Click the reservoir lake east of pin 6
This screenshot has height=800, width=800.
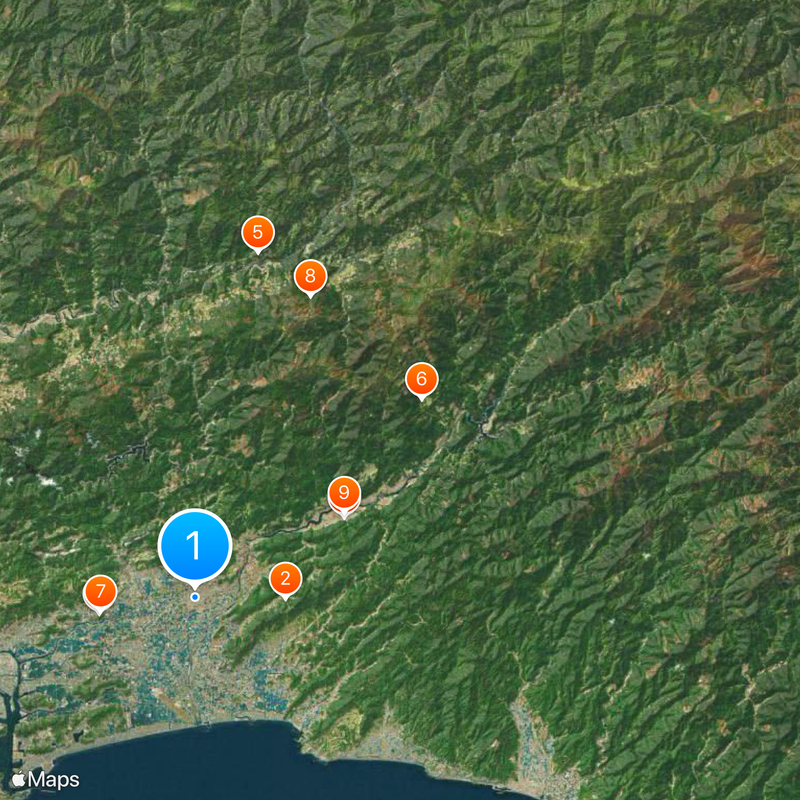tap(484, 421)
